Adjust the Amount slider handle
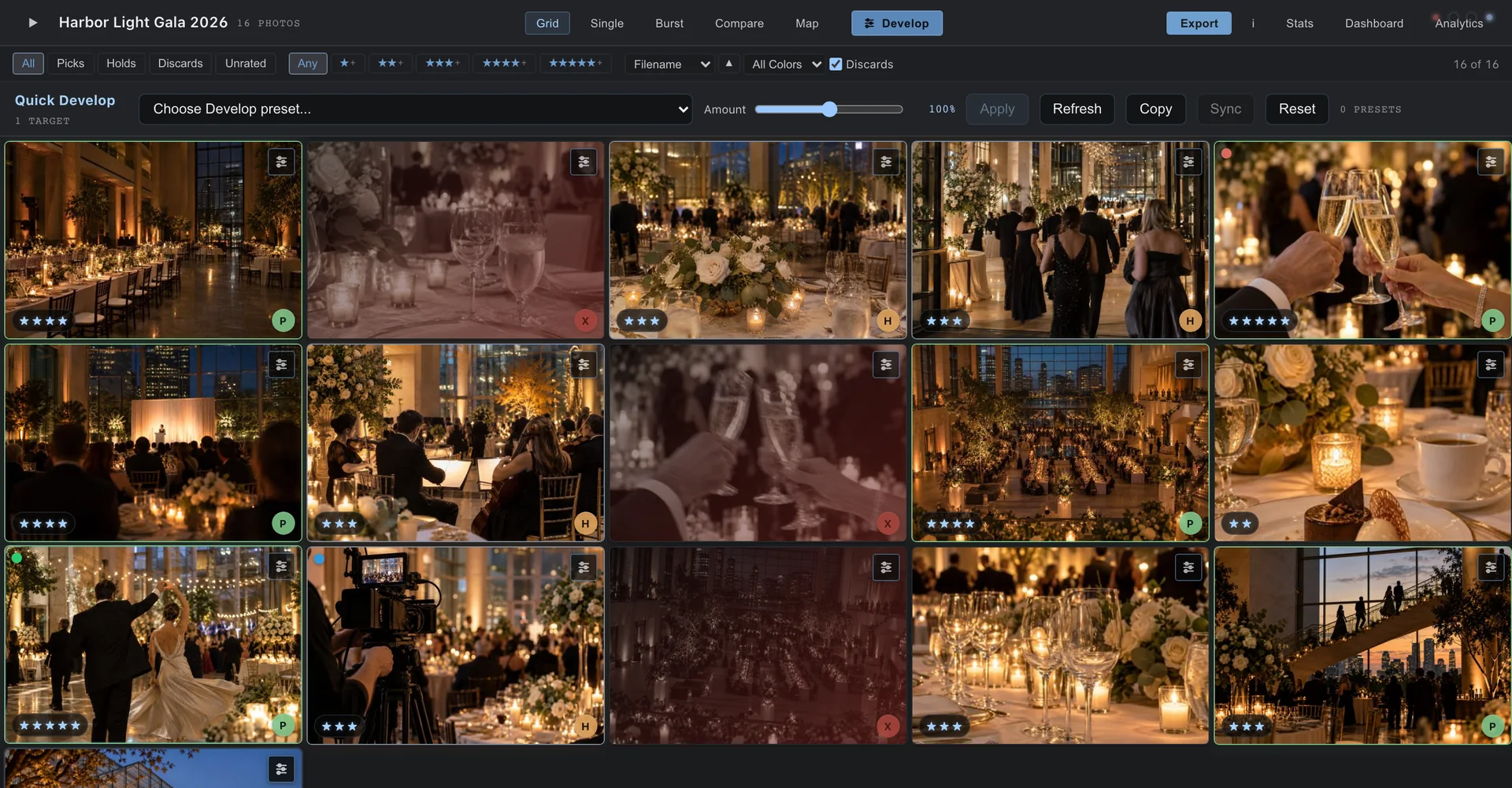 (x=829, y=109)
